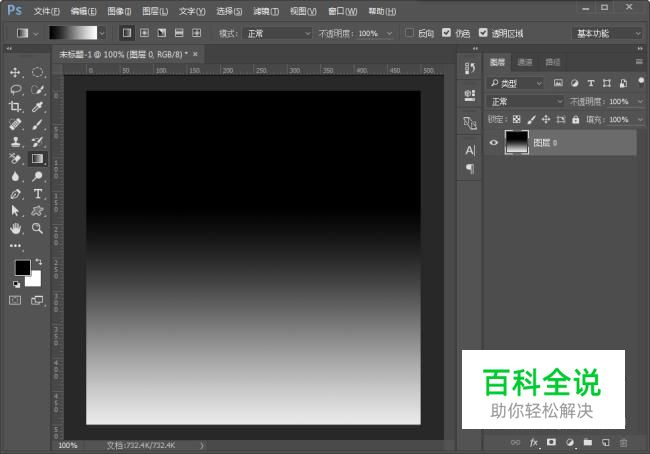The image size is (650, 454).
Task: Select the Crop tool
Action: [x=15, y=107]
